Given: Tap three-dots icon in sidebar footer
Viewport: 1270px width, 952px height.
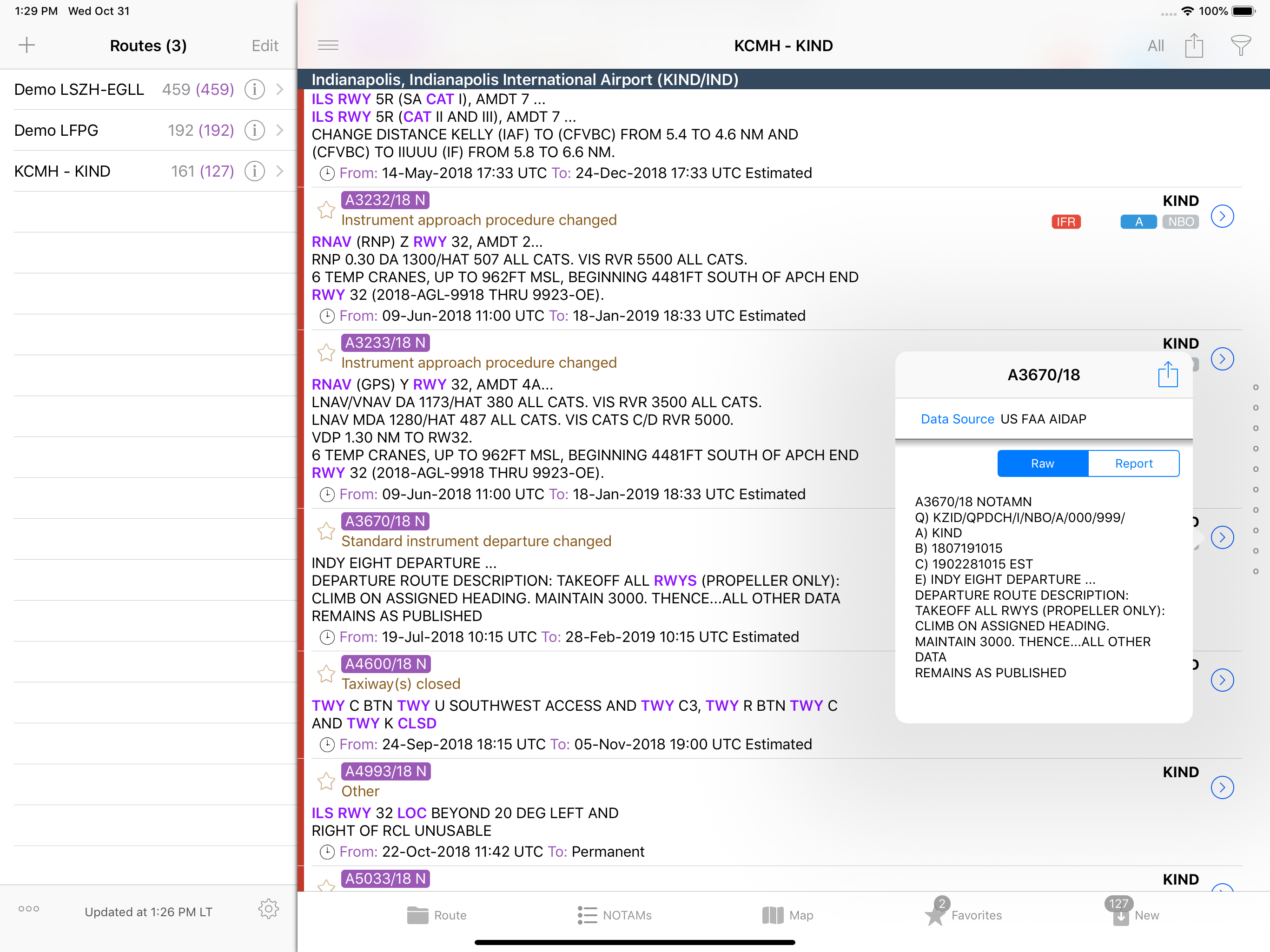Looking at the screenshot, I should 29,908.
